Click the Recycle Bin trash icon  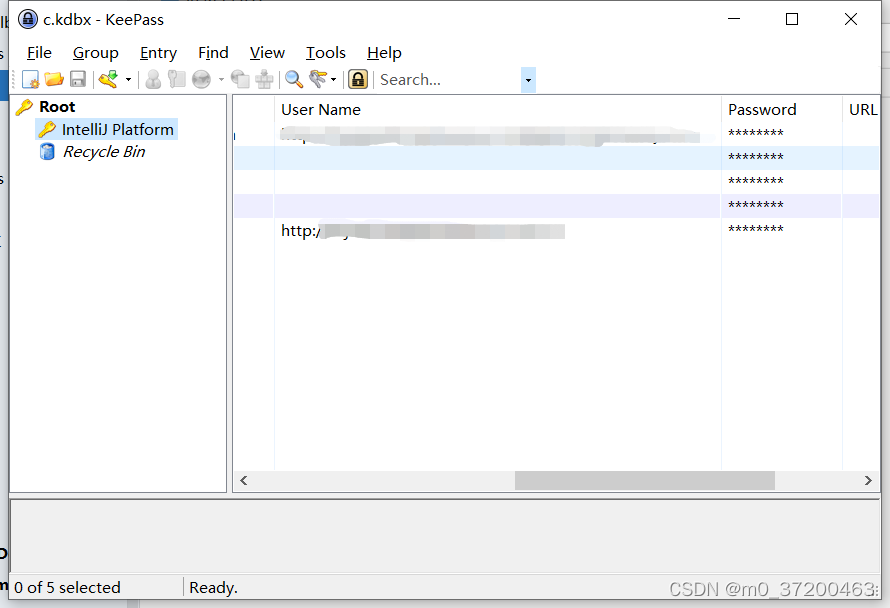[47, 152]
